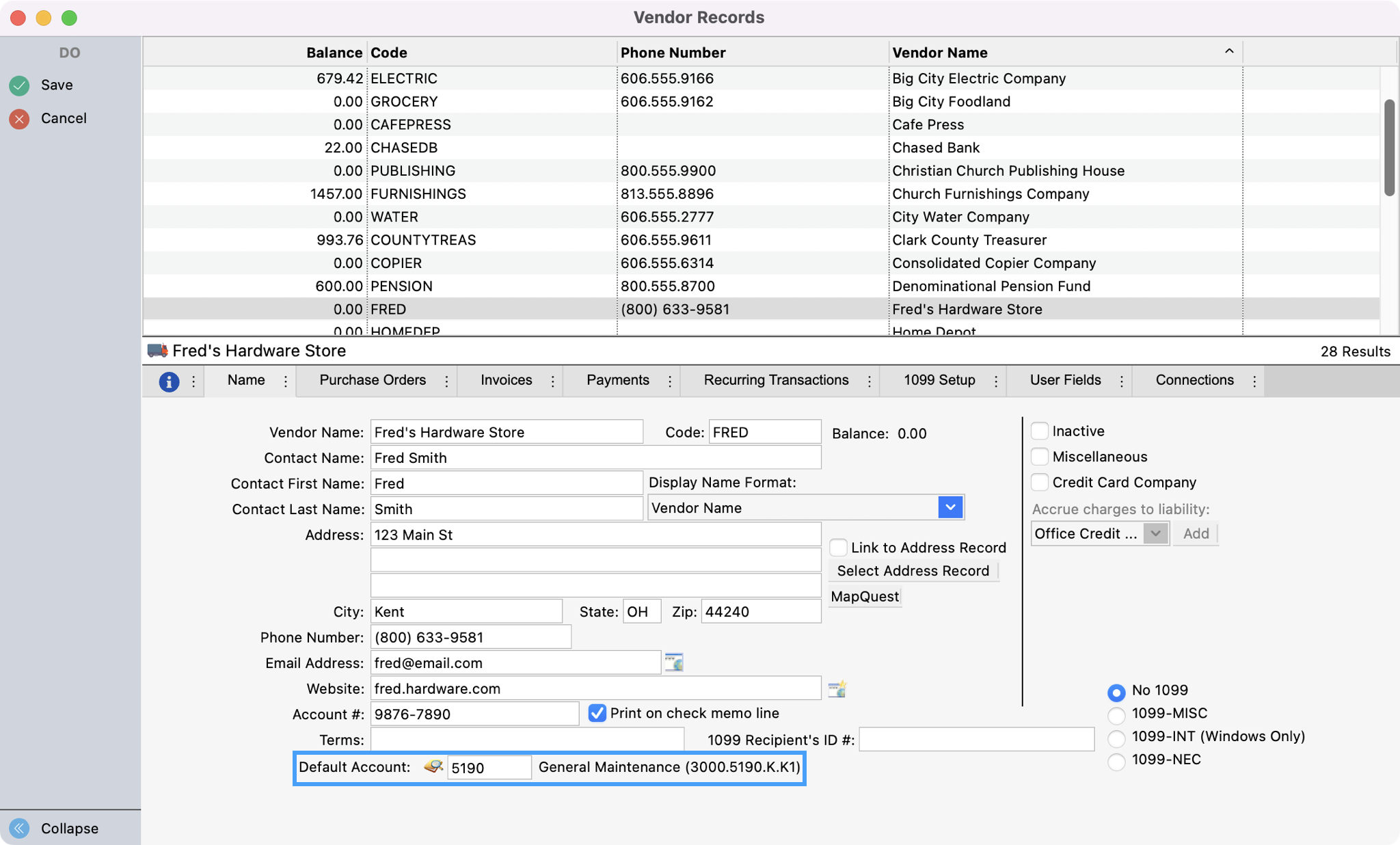Click the vendor list vertical scrollbar

[x=1388, y=147]
